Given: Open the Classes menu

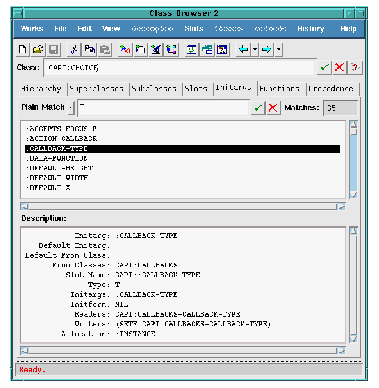Looking at the screenshot, I should (x=229, y=29).
